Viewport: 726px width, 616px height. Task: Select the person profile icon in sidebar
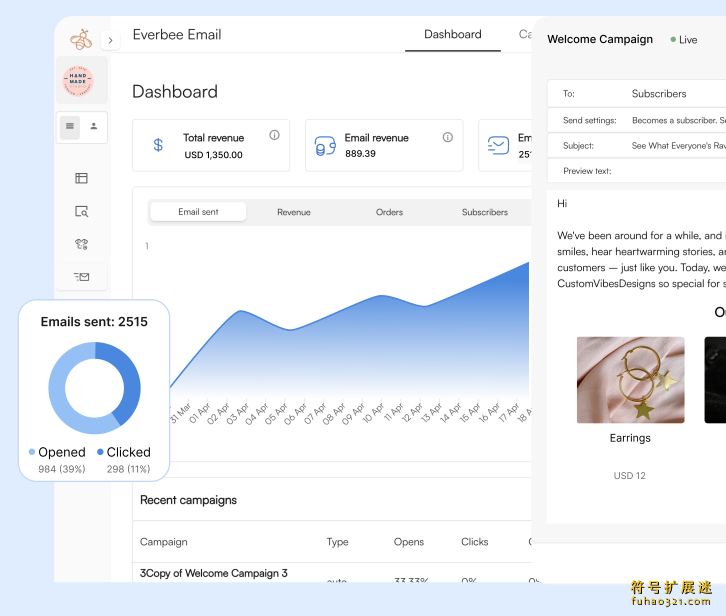(x=94, y=126)
